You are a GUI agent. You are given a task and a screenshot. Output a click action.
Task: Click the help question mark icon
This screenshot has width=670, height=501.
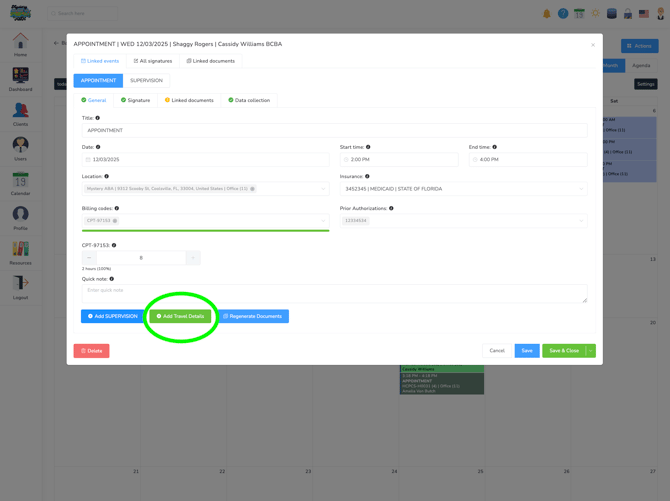tap(563, 14)
